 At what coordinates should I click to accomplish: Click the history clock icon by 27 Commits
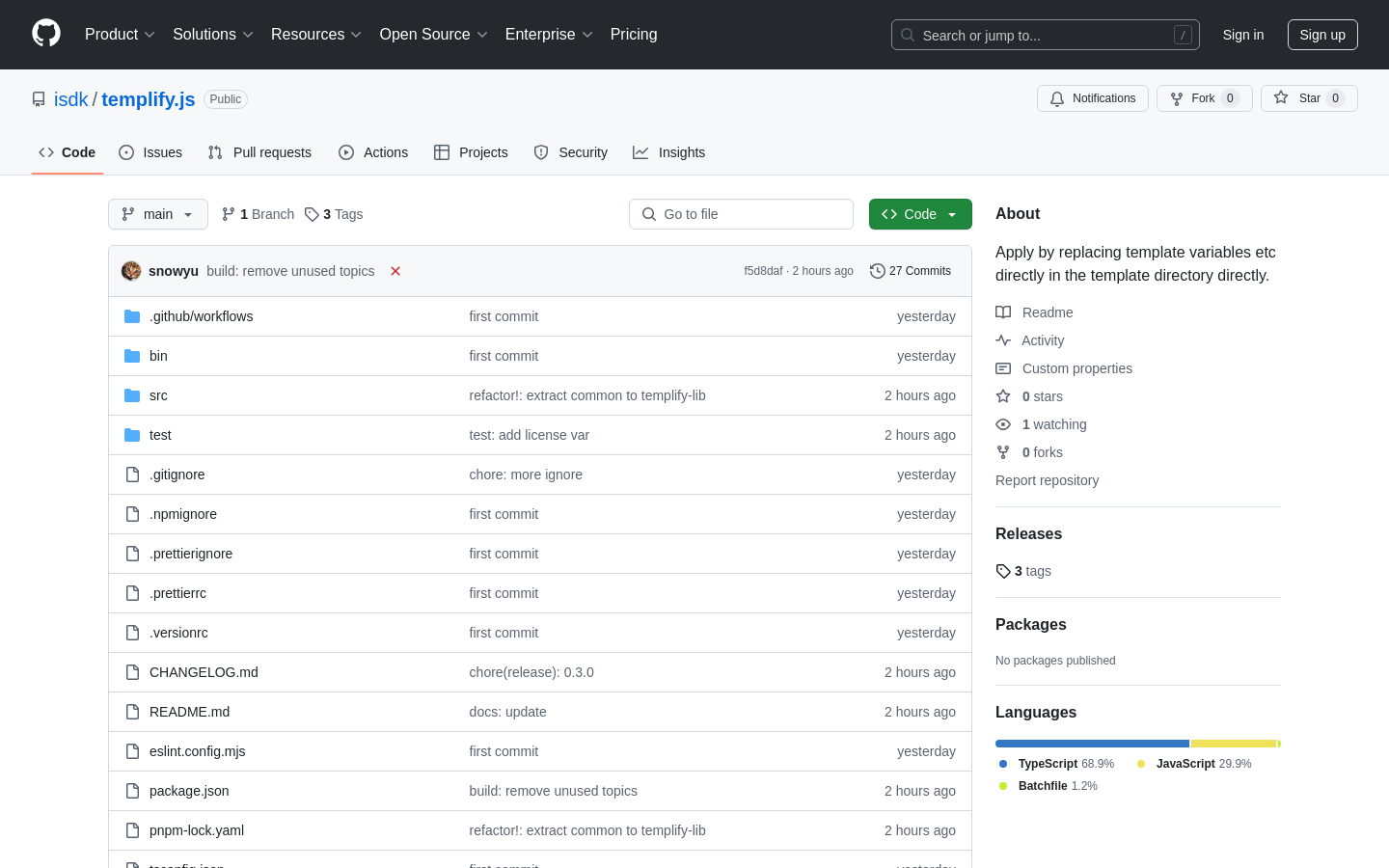tap(878, 271)
